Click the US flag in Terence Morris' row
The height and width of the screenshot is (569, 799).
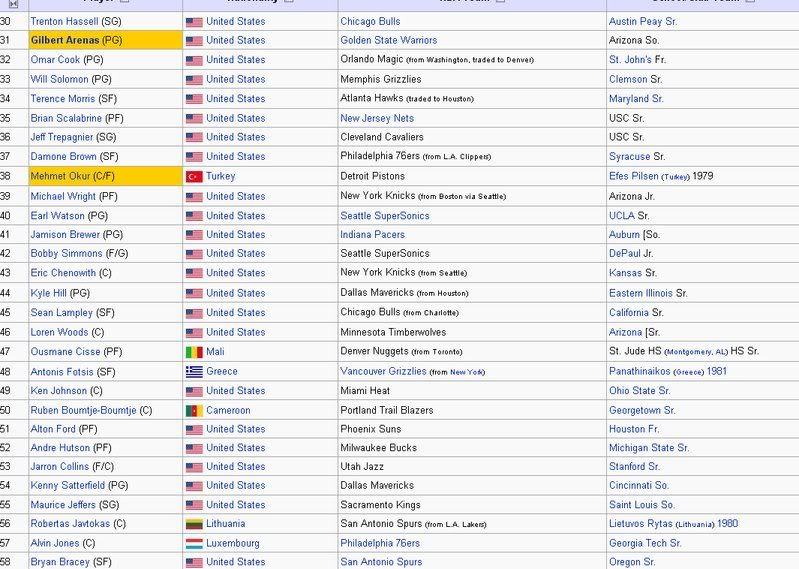pos(194,99)
